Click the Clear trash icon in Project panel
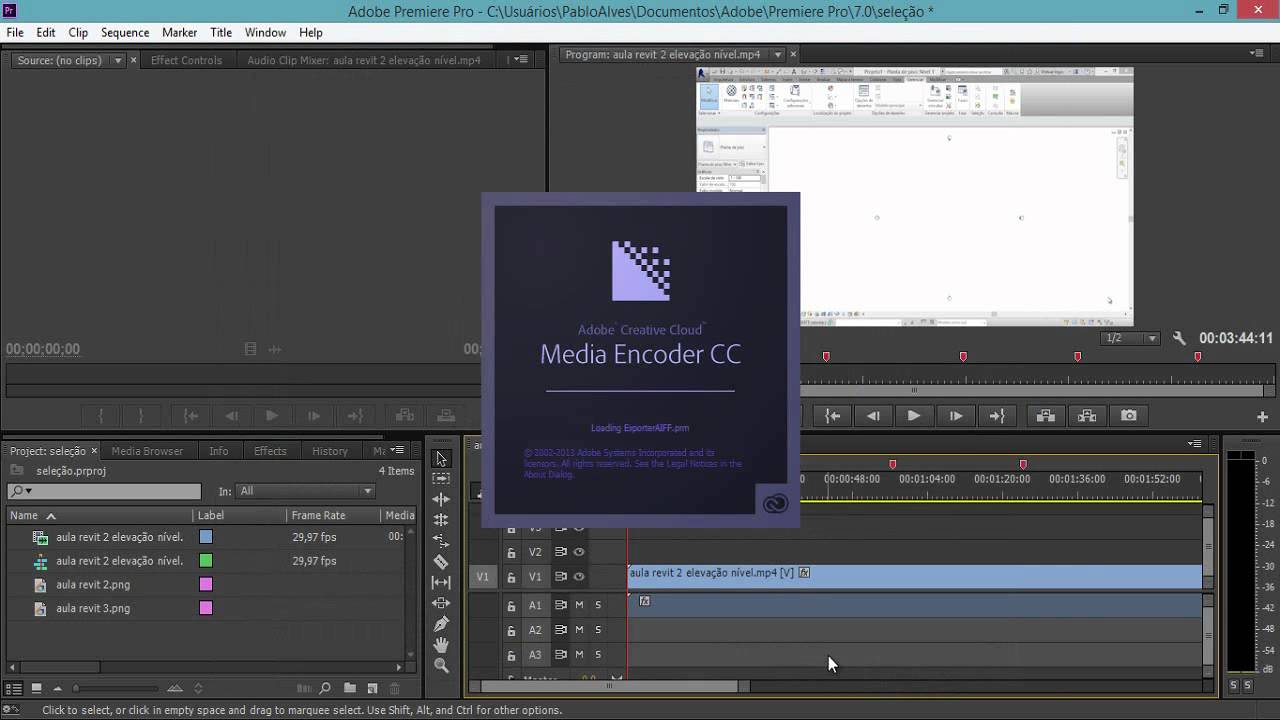This screenshot has width=1280, height=720. [x=394, y=688]
